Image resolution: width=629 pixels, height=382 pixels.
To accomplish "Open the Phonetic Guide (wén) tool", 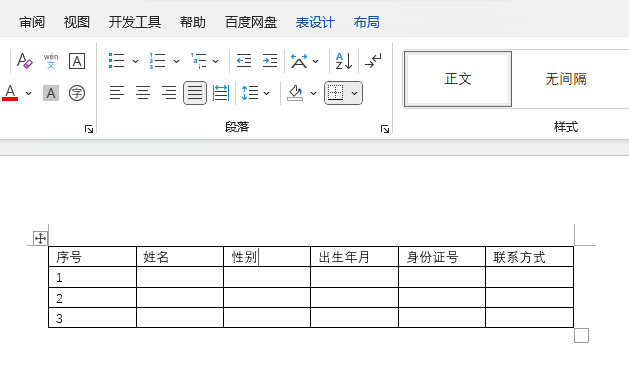I will pos(51,61).
